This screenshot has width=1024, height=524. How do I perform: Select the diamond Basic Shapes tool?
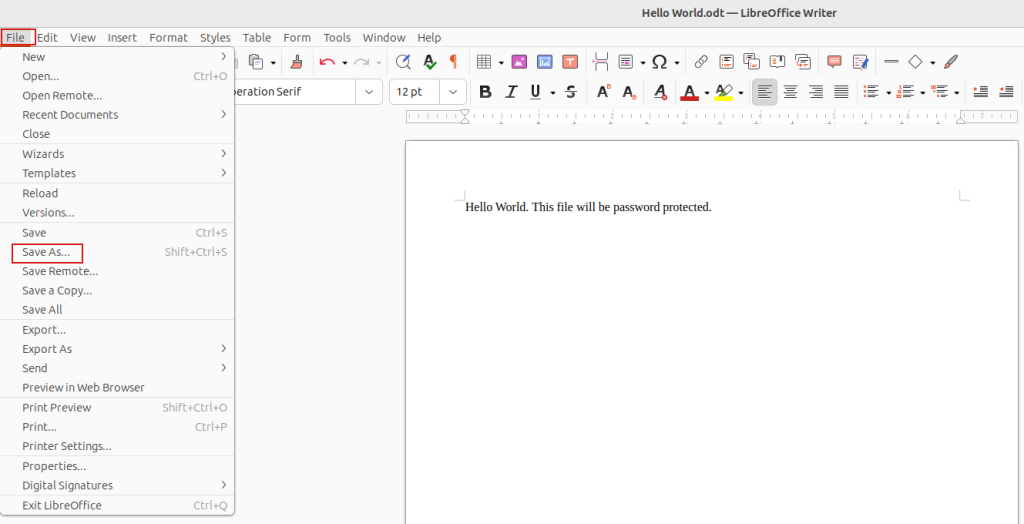[916, 62]
